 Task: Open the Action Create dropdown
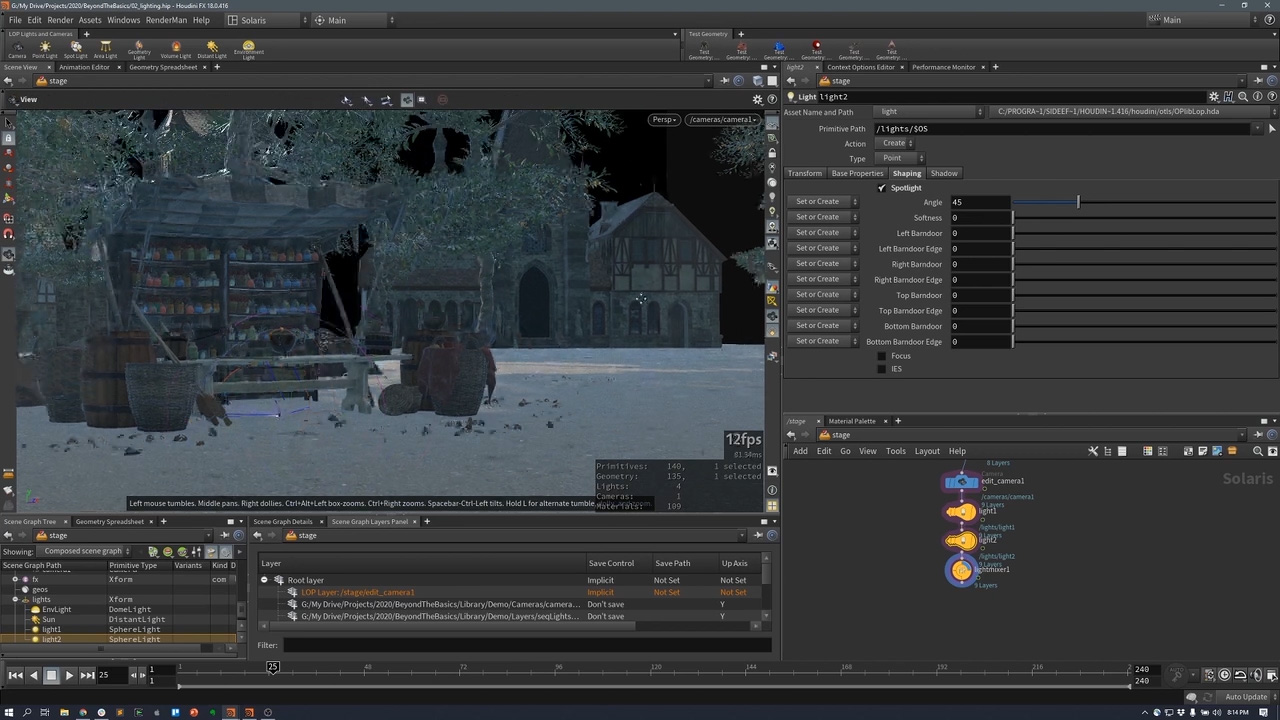pos(897,143)
